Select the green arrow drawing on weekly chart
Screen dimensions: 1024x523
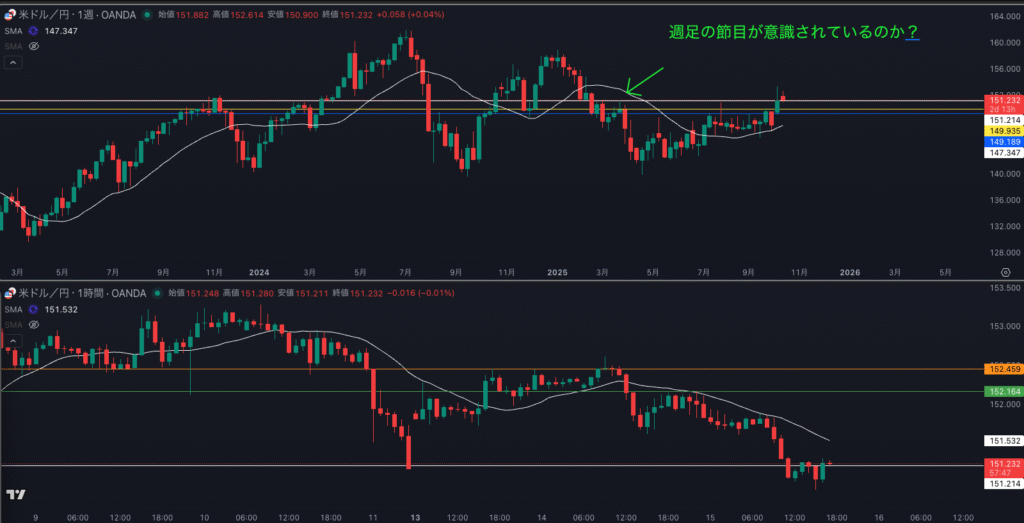[x=644, y=80]
